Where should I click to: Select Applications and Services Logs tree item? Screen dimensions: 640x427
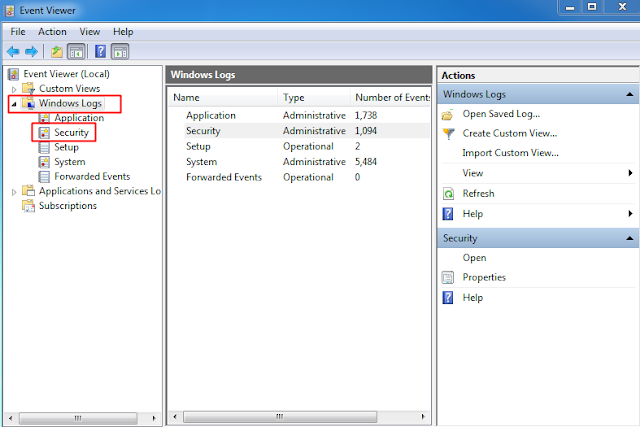coord(100,191)
